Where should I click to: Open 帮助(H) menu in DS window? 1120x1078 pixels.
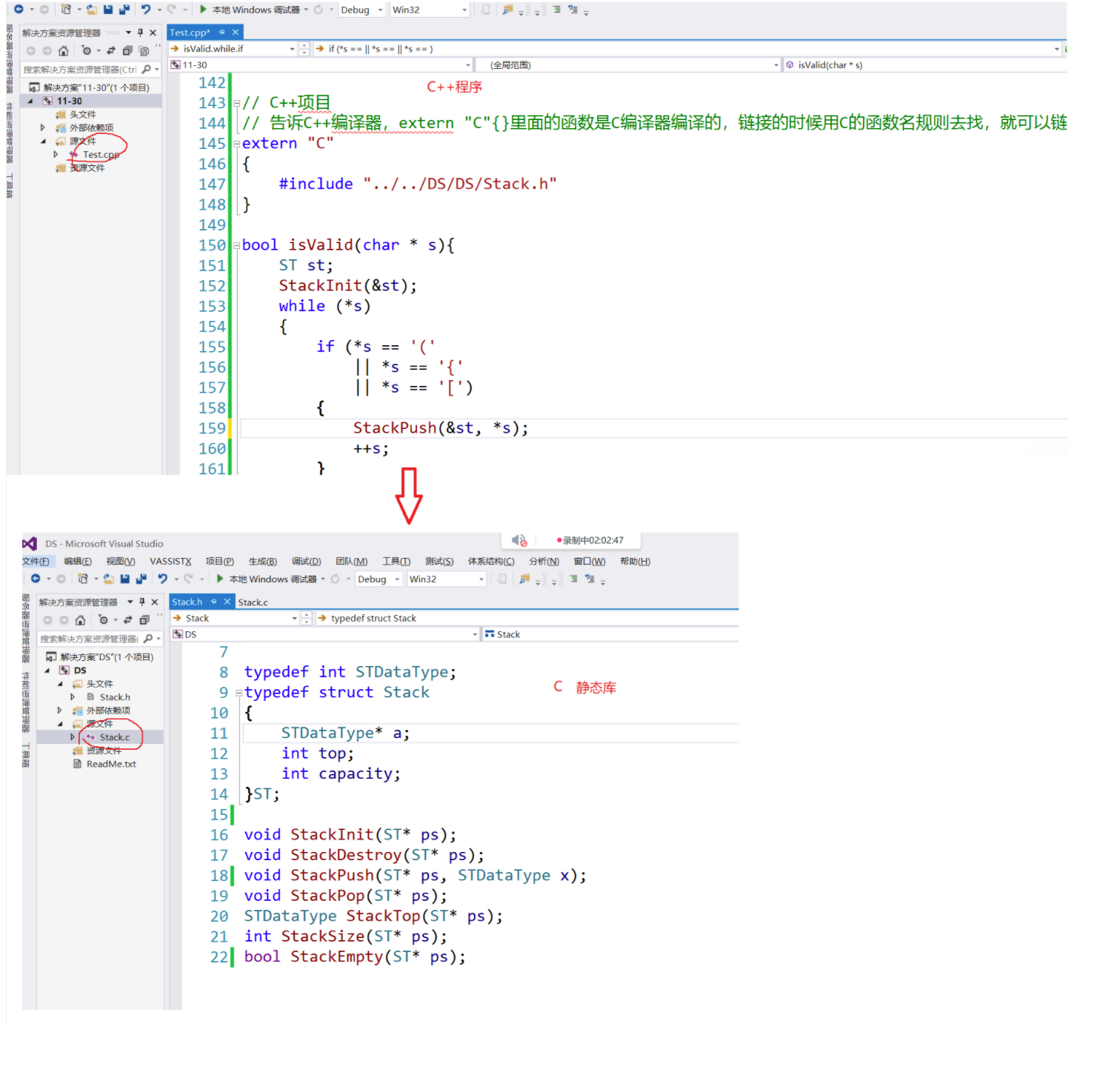635,562
